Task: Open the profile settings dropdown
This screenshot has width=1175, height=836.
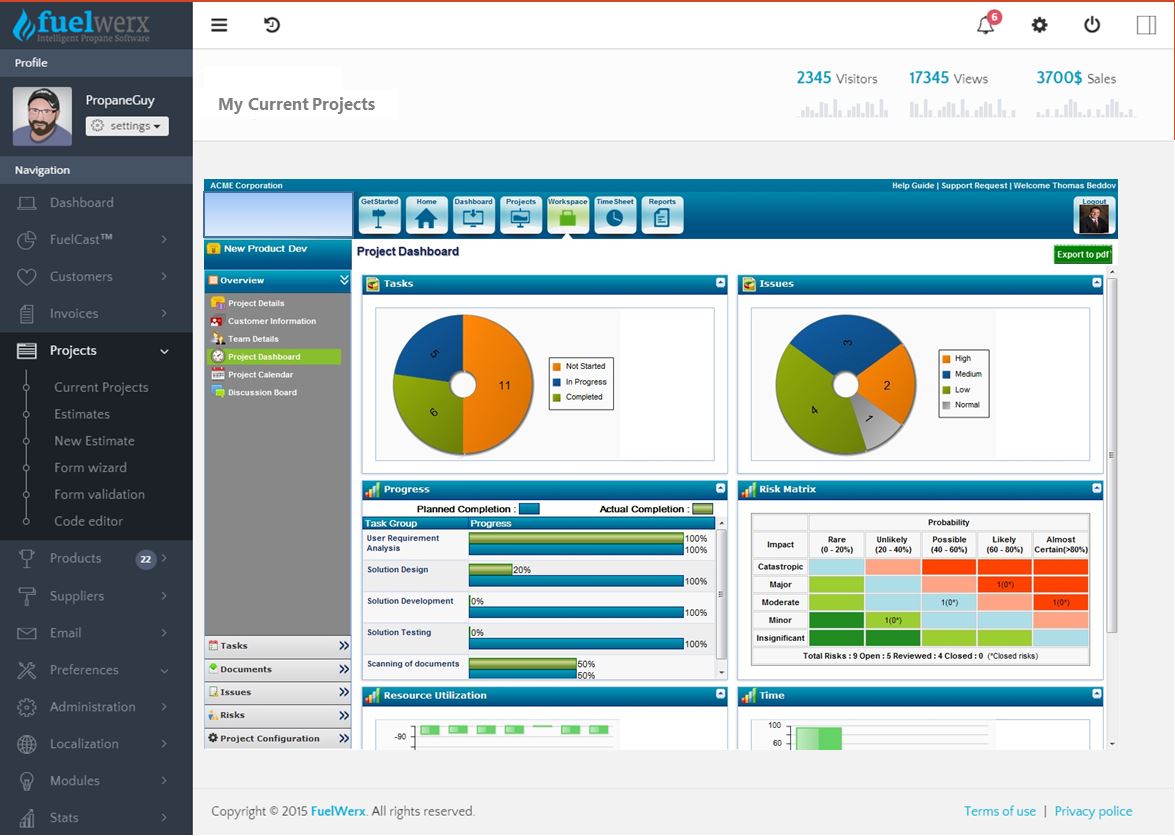Action: click(127, 126)
